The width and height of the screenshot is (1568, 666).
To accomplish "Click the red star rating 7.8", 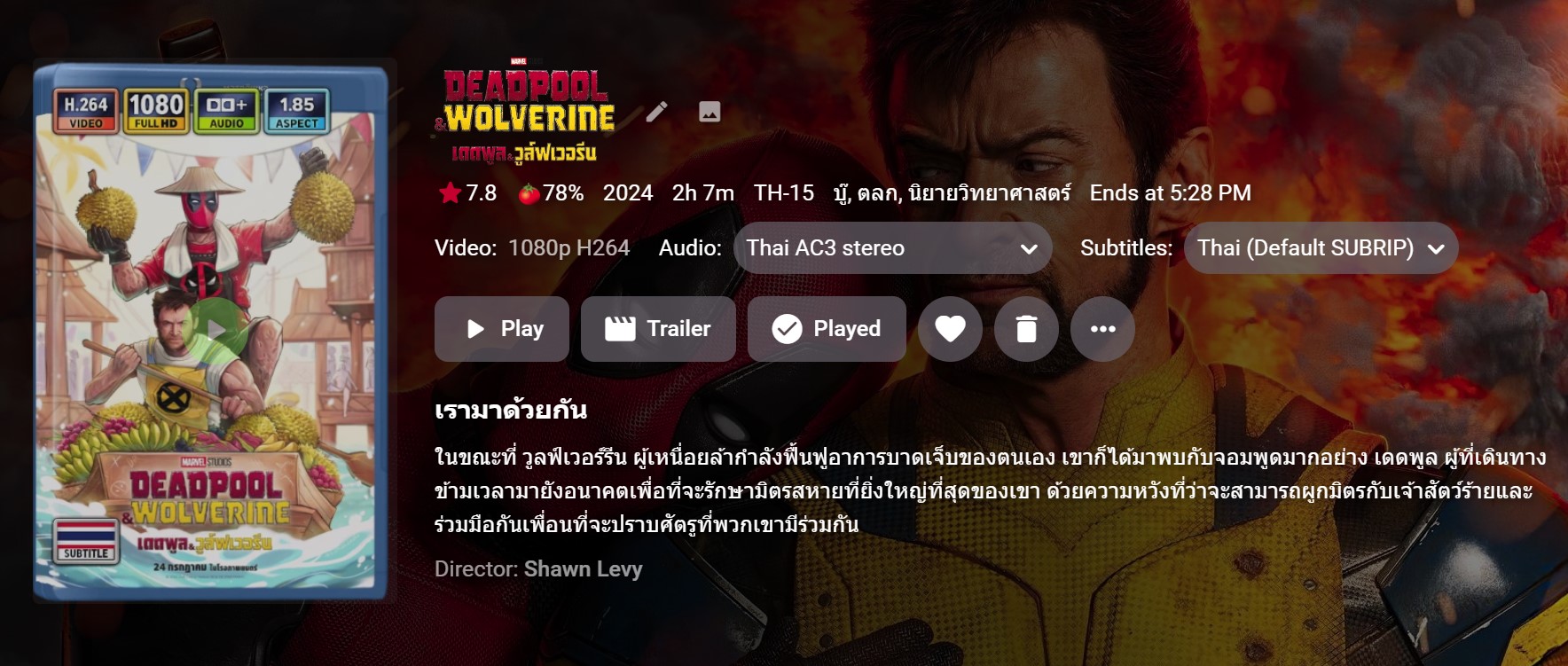I will tap(468, 193).
